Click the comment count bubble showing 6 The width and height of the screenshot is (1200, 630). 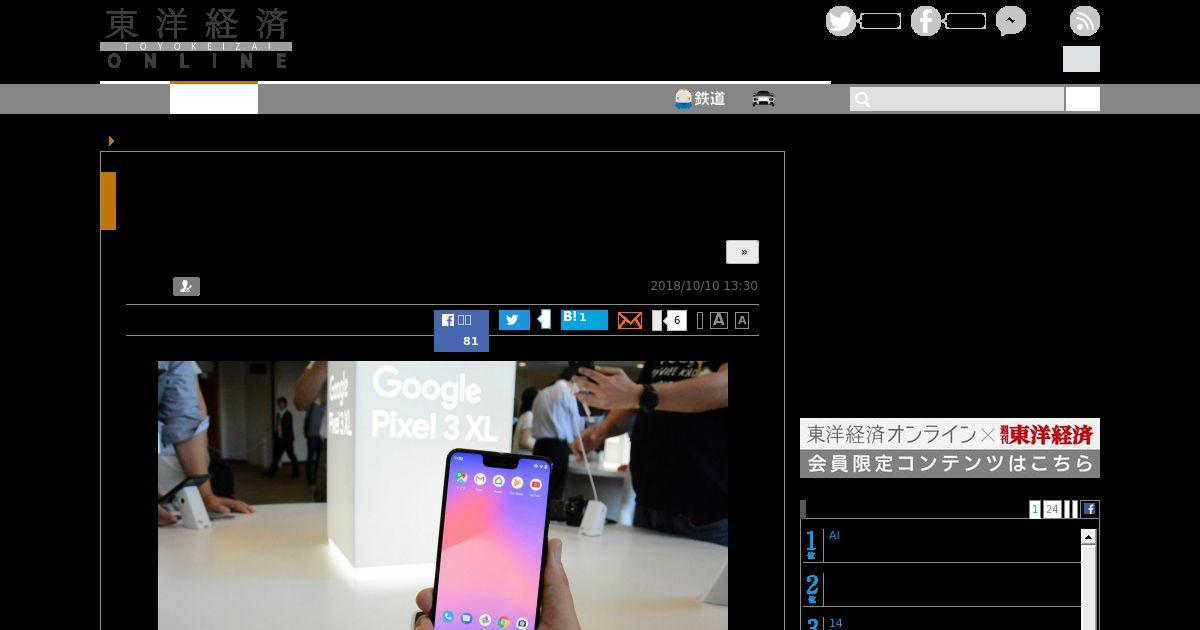point(675,320)
